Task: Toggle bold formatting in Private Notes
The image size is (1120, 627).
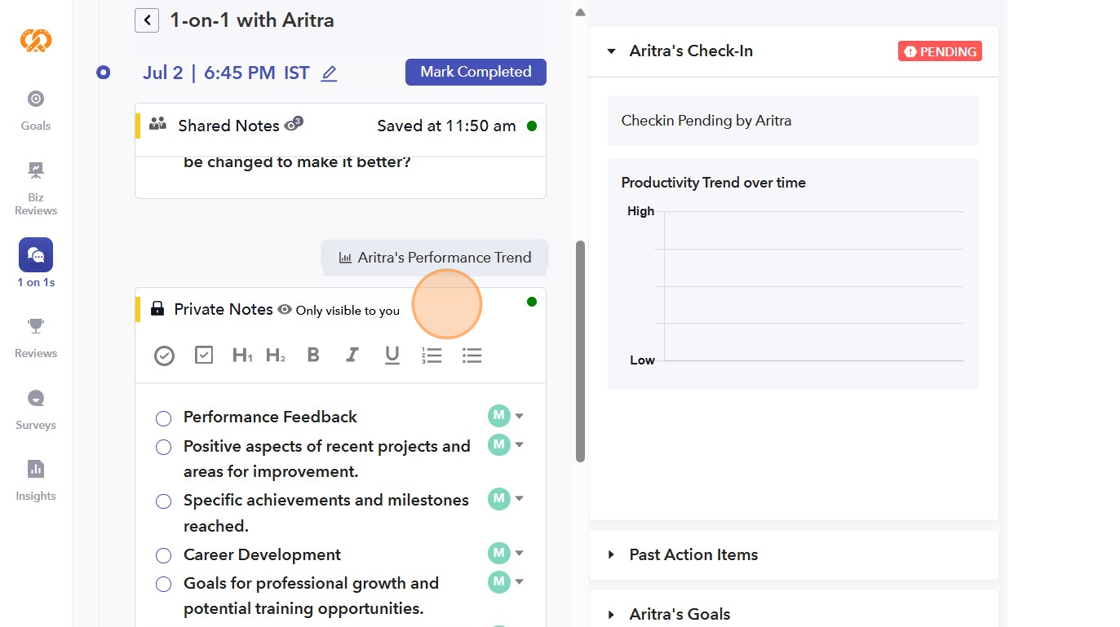Action: click(x=313, y=355)
